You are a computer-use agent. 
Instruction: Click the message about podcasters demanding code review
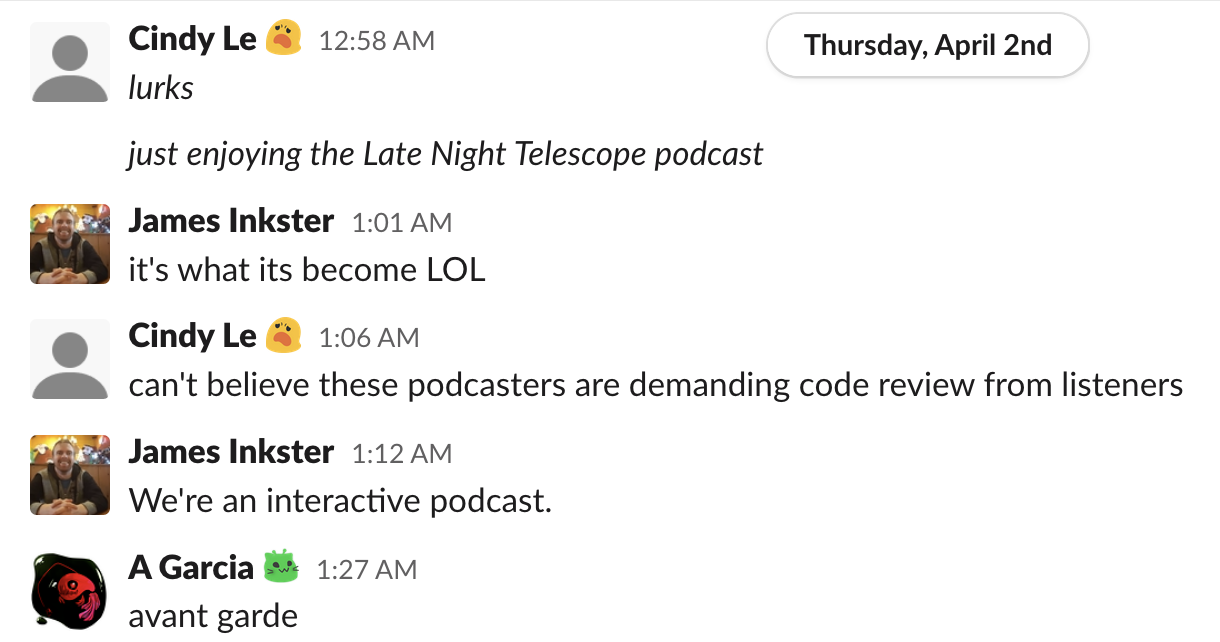click(656, 385)
